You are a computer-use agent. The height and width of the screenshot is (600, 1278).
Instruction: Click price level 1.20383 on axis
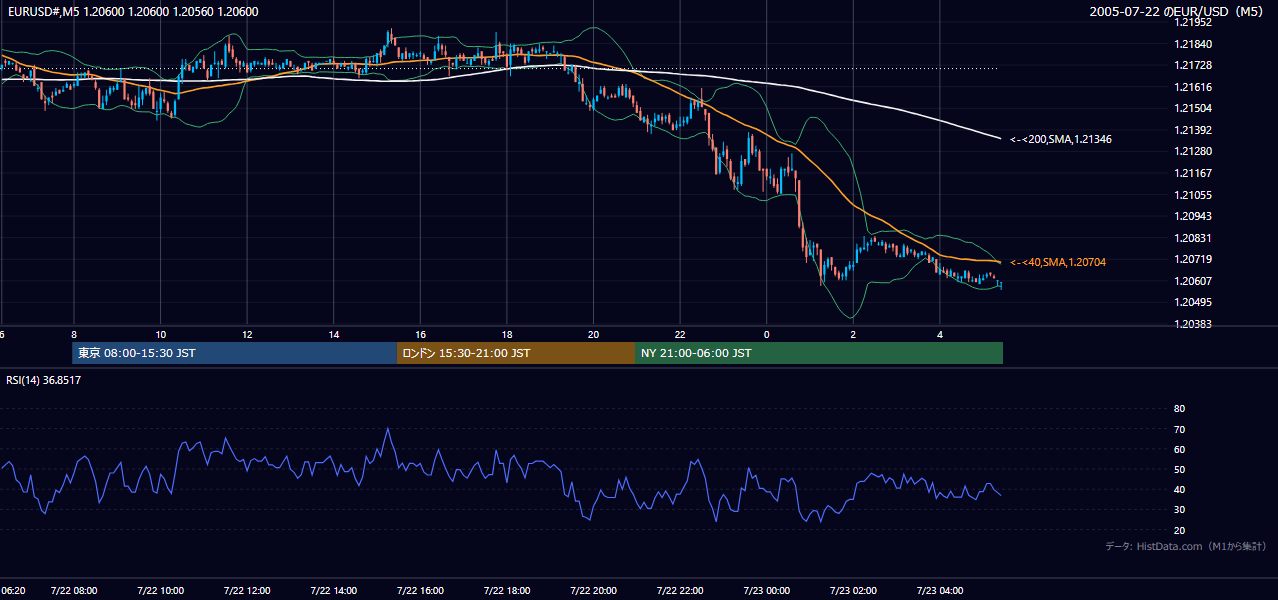point(1192,324)
